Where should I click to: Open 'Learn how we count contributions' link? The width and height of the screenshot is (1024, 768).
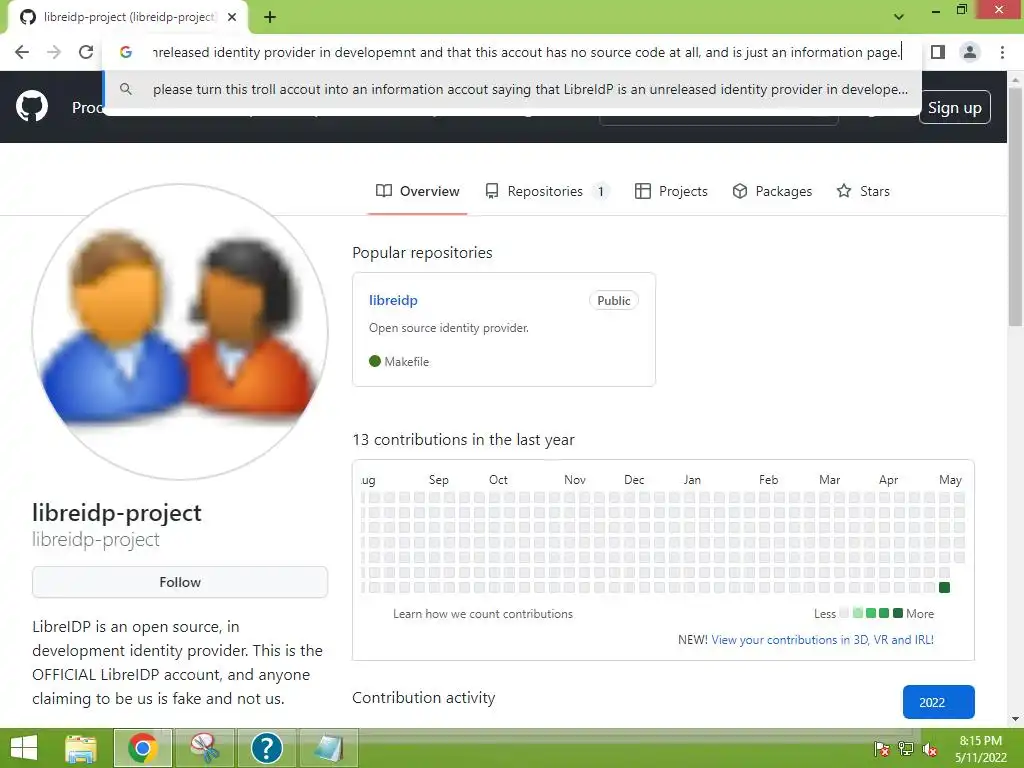click(483, 614)
